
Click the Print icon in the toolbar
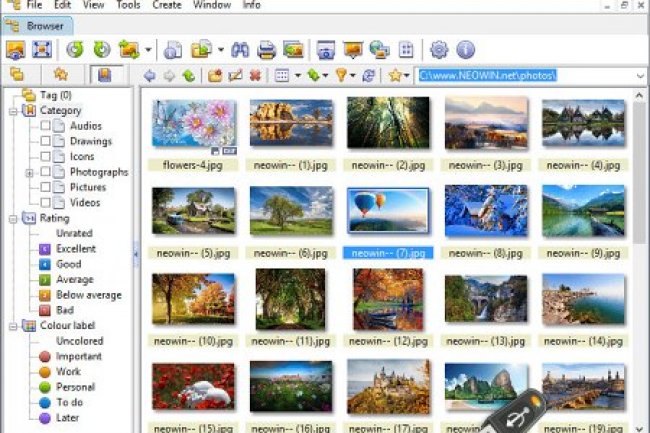tap(266, 49)
